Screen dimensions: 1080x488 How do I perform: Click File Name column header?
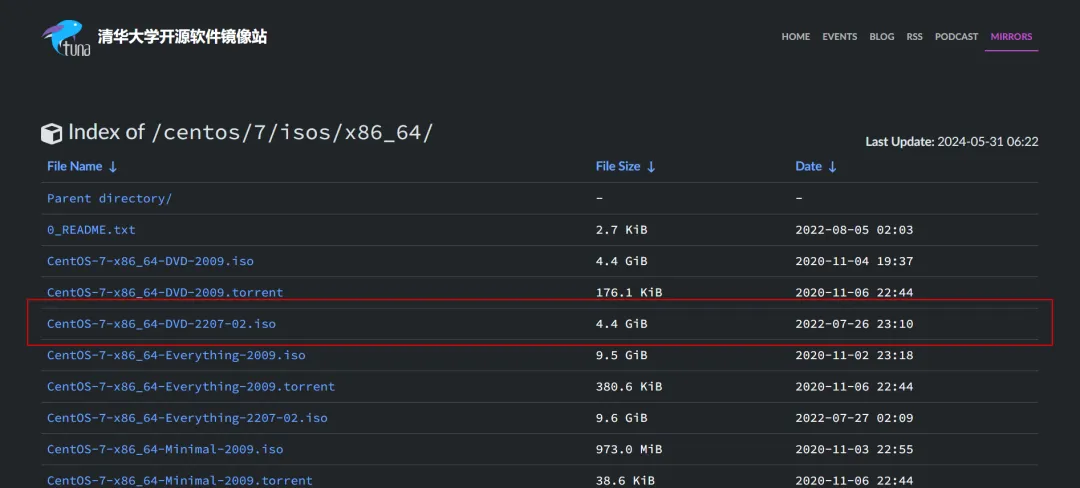[x=74, y=167]
